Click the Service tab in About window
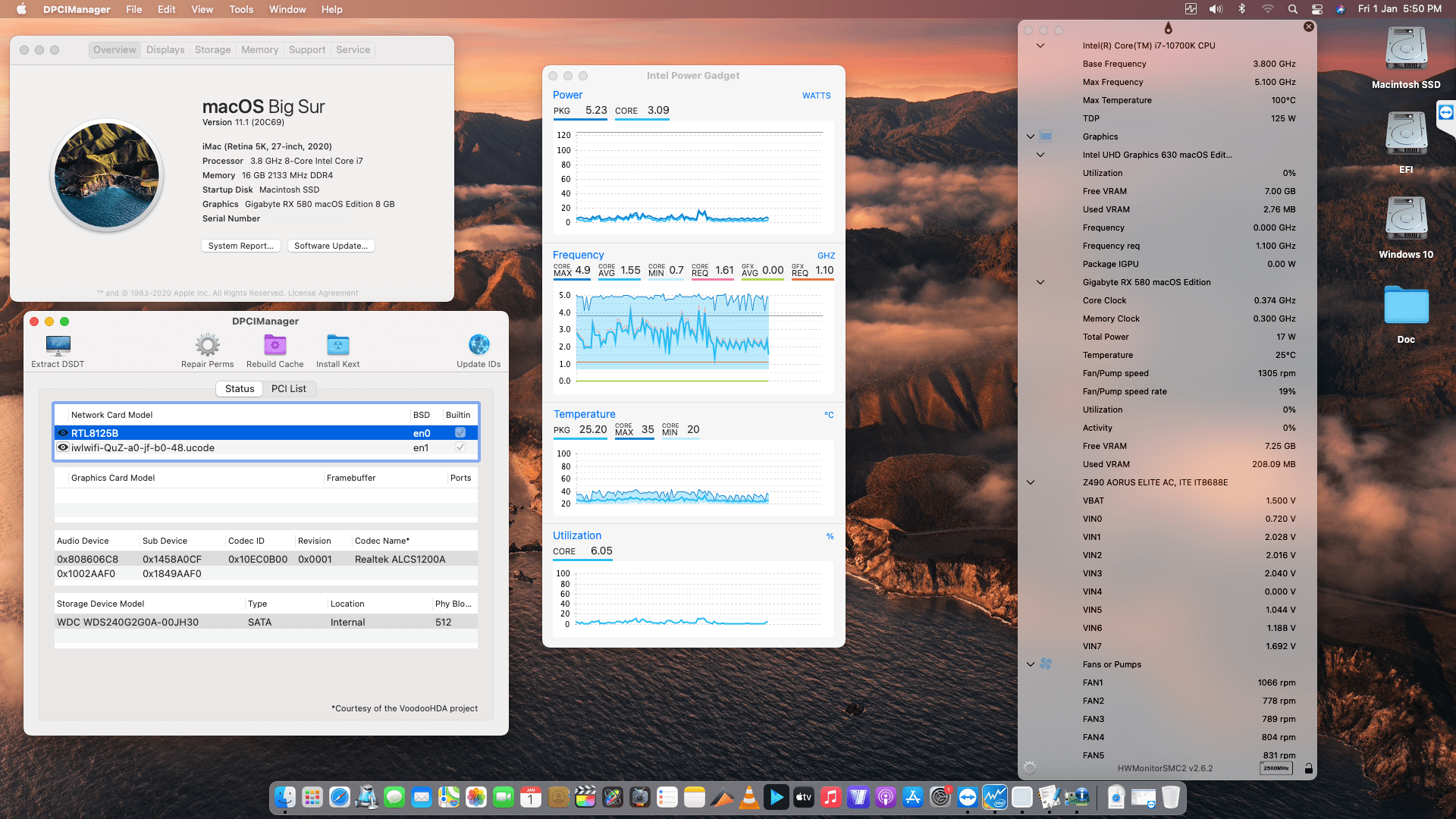The height and width of the screenshot is (819, 1456). click(x=353, y=49)
